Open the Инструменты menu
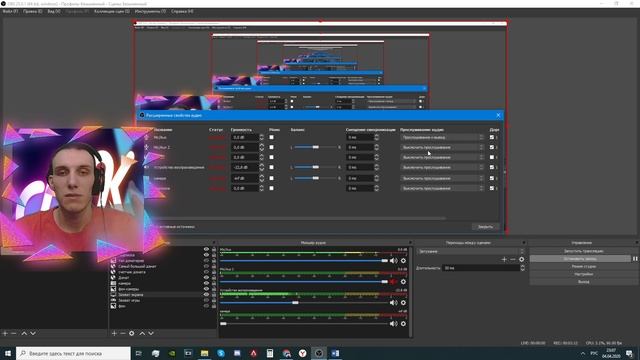The height and width of the screenshot is (360, 640). 150,11
